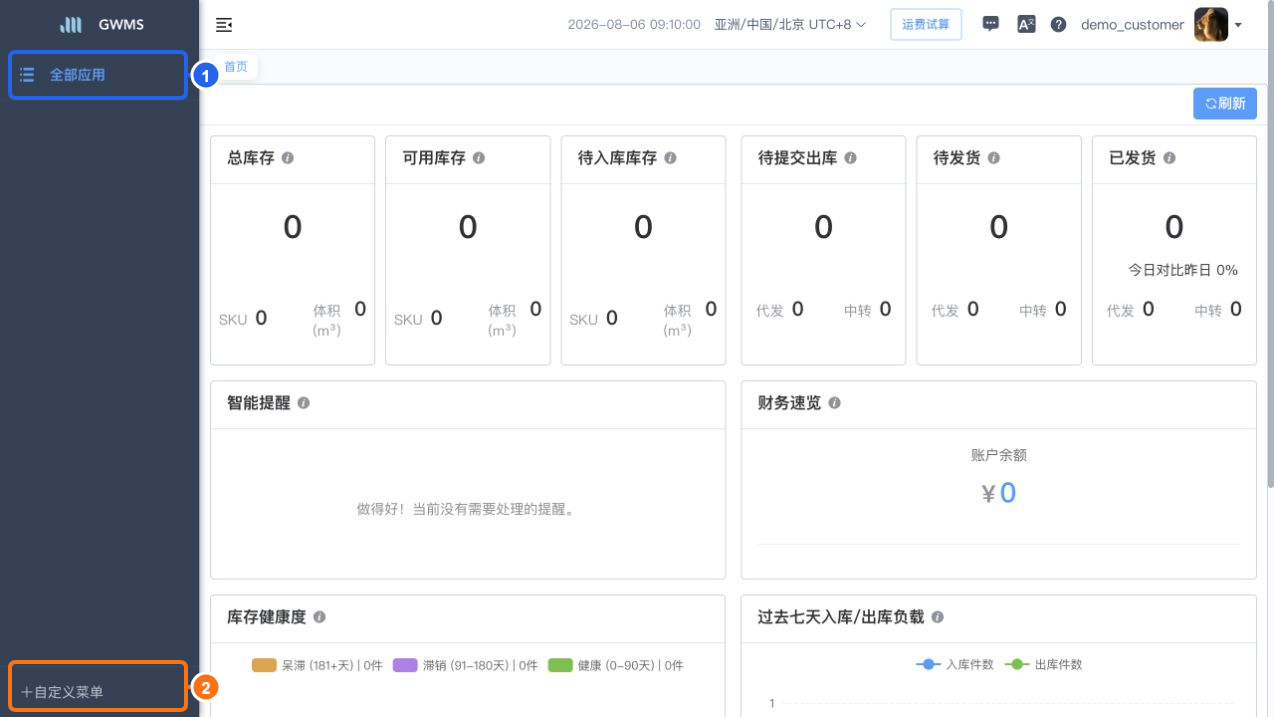Toggle the 健康 (0-90天) legend swatch
The height and width of the screenshot is (717, 1274).
(560, 665)
